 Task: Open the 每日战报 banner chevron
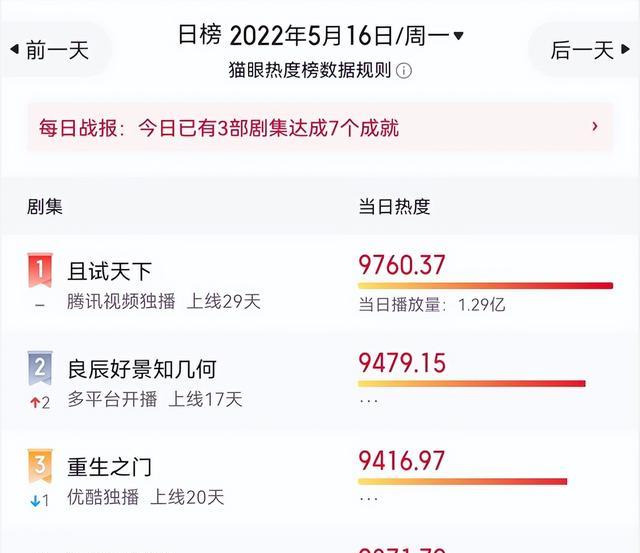(x=595, y=127)
